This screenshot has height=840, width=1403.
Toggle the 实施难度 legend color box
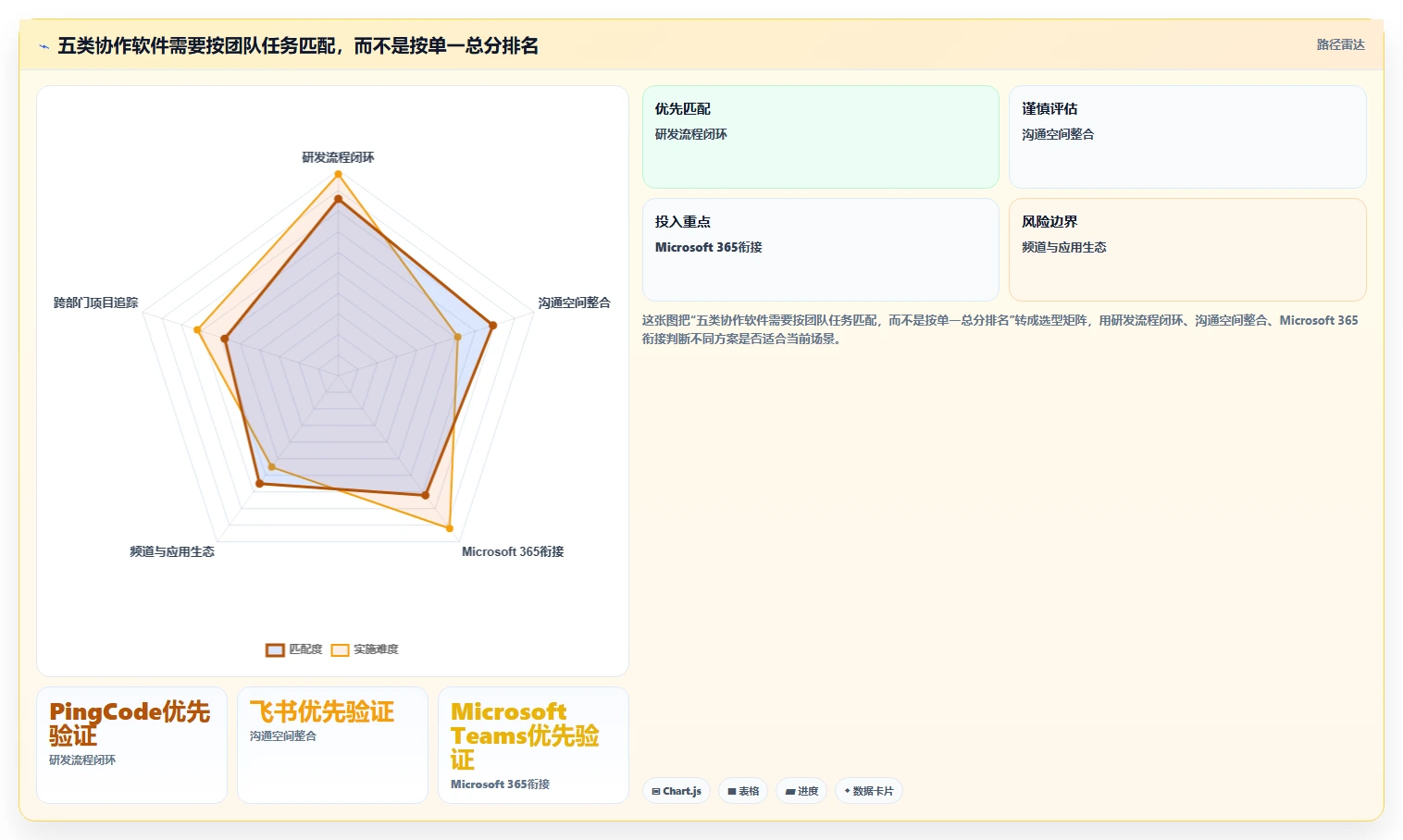pos(340,649)
